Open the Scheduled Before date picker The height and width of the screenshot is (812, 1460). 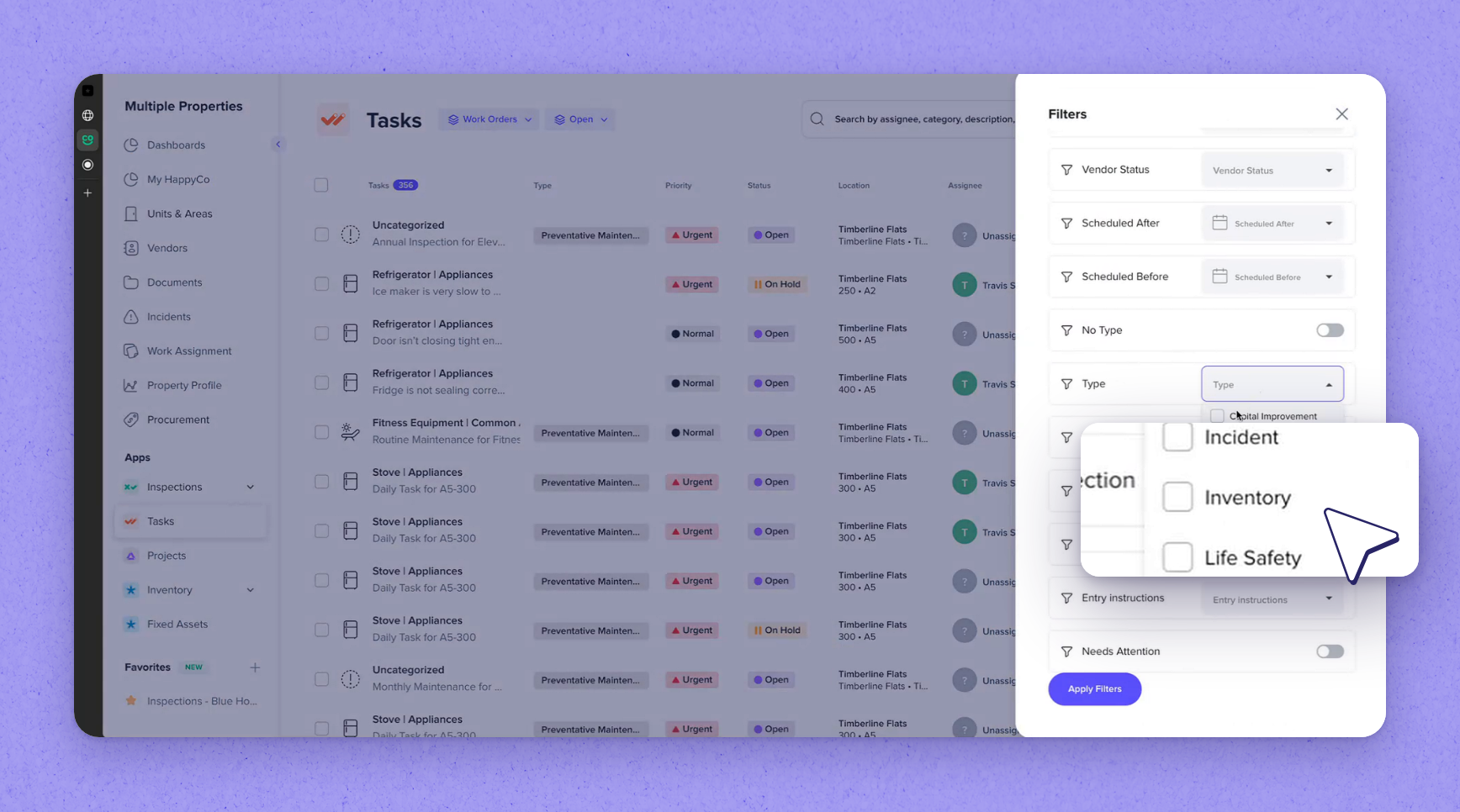tap(1272, 277)
